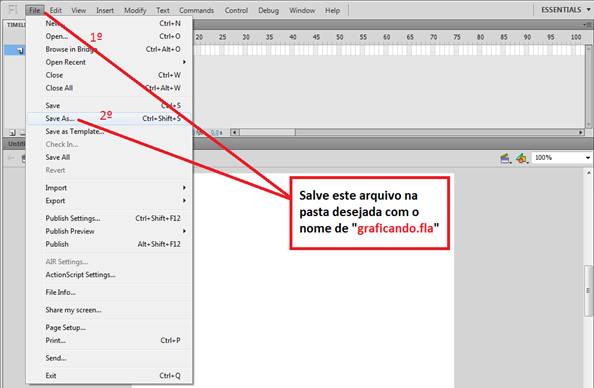Click the timeline scrollbar left arrow
594x388 pixels.
click(234, 132)
